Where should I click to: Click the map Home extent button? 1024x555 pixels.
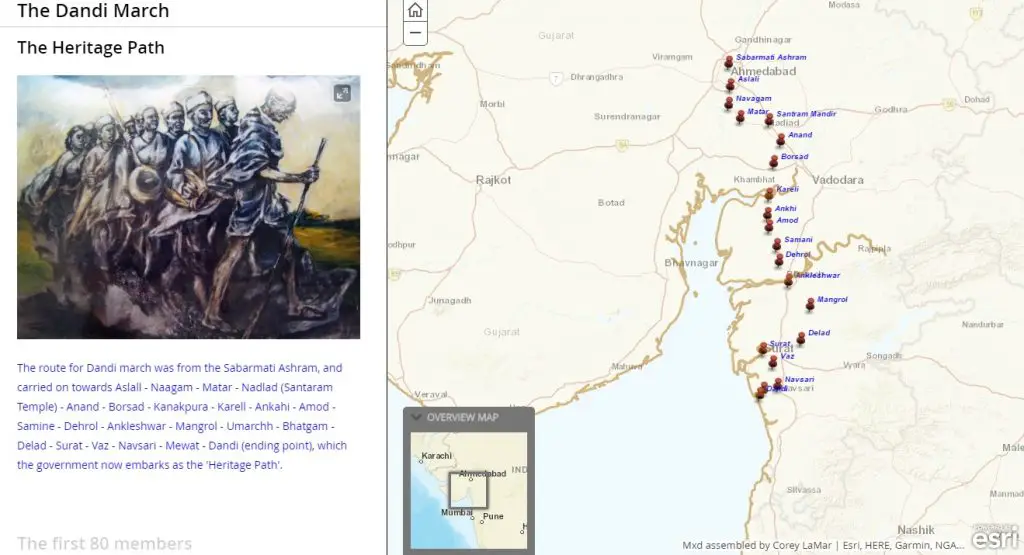click(x=415, y=10)
